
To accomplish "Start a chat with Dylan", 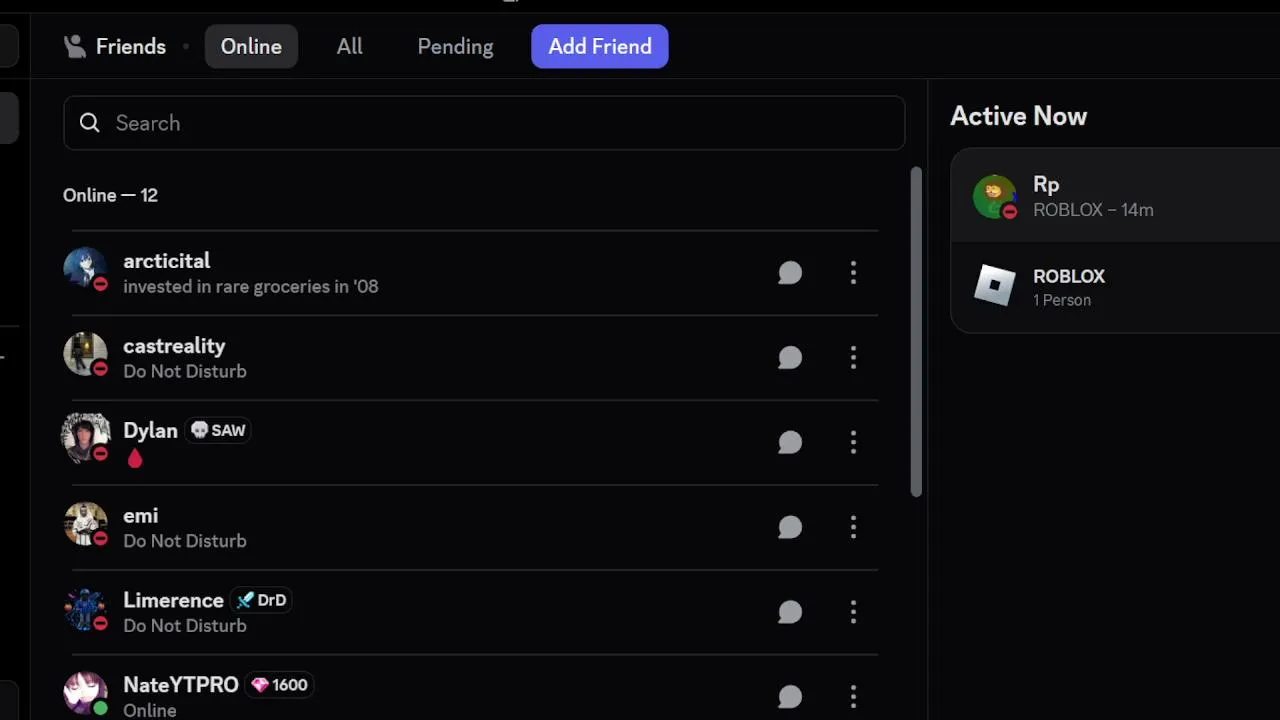I will point(790,443).
